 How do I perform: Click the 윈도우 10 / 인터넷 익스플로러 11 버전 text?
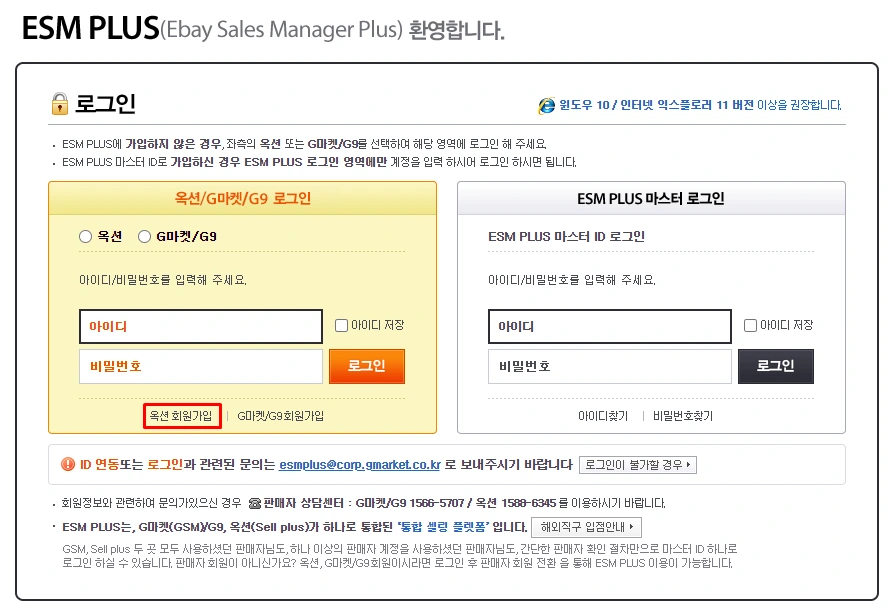pyautogui.click(x=656, y=105)
